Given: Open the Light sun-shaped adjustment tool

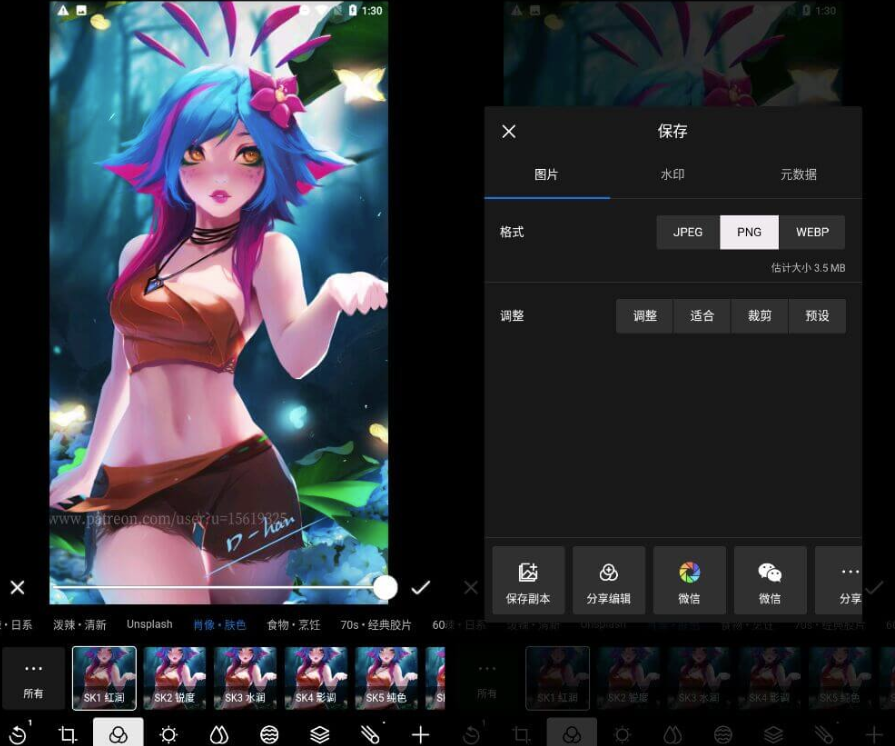Looking at the screenshot, I should coord(168,734).
